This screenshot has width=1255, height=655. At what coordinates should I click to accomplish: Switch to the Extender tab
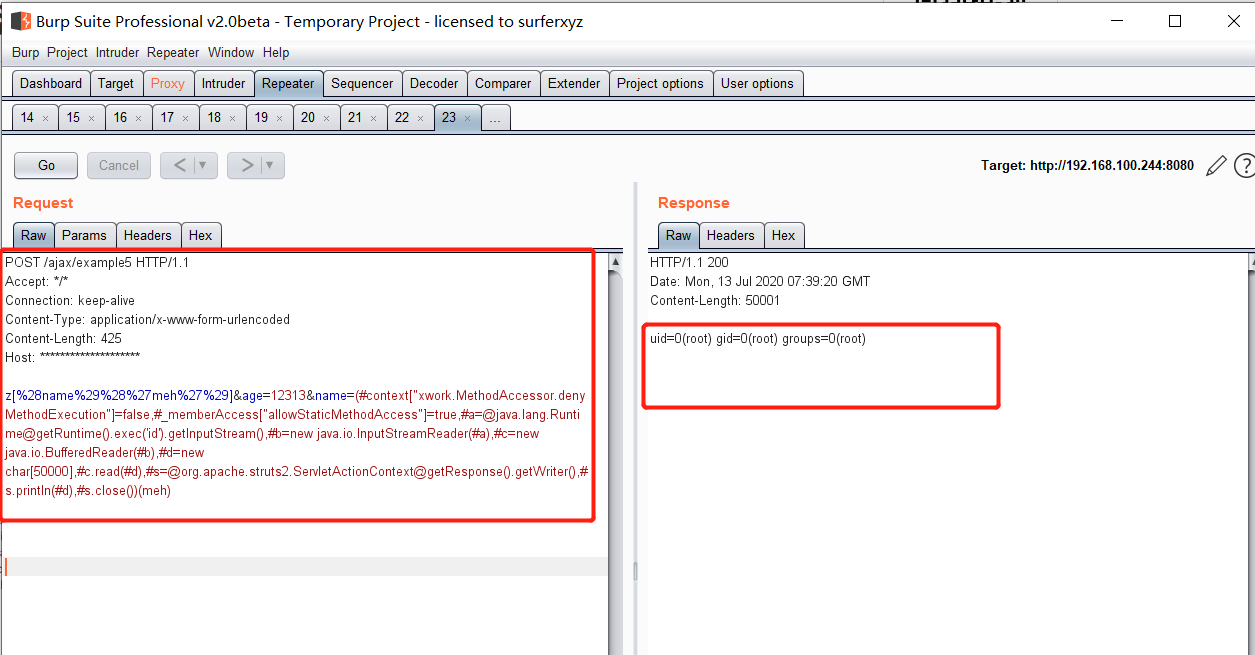574,84
